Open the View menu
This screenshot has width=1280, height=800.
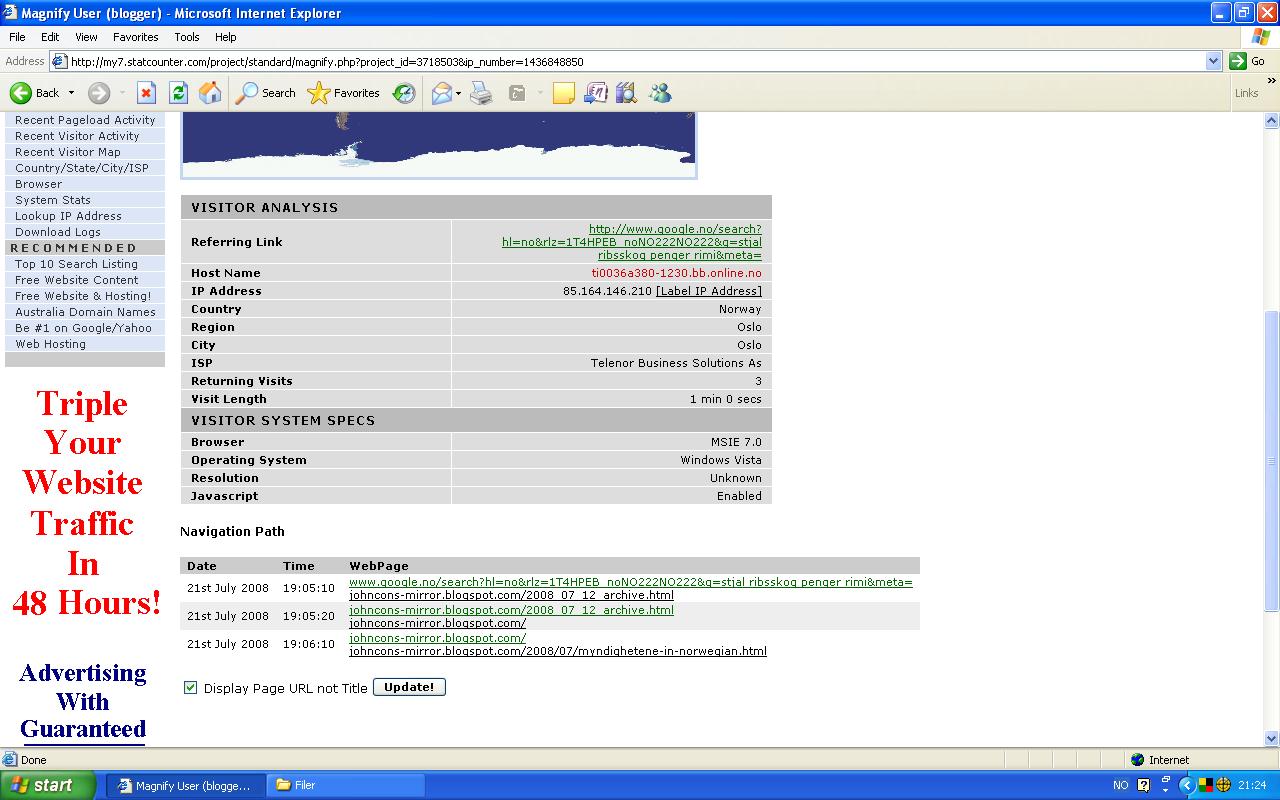coord(86,37)
